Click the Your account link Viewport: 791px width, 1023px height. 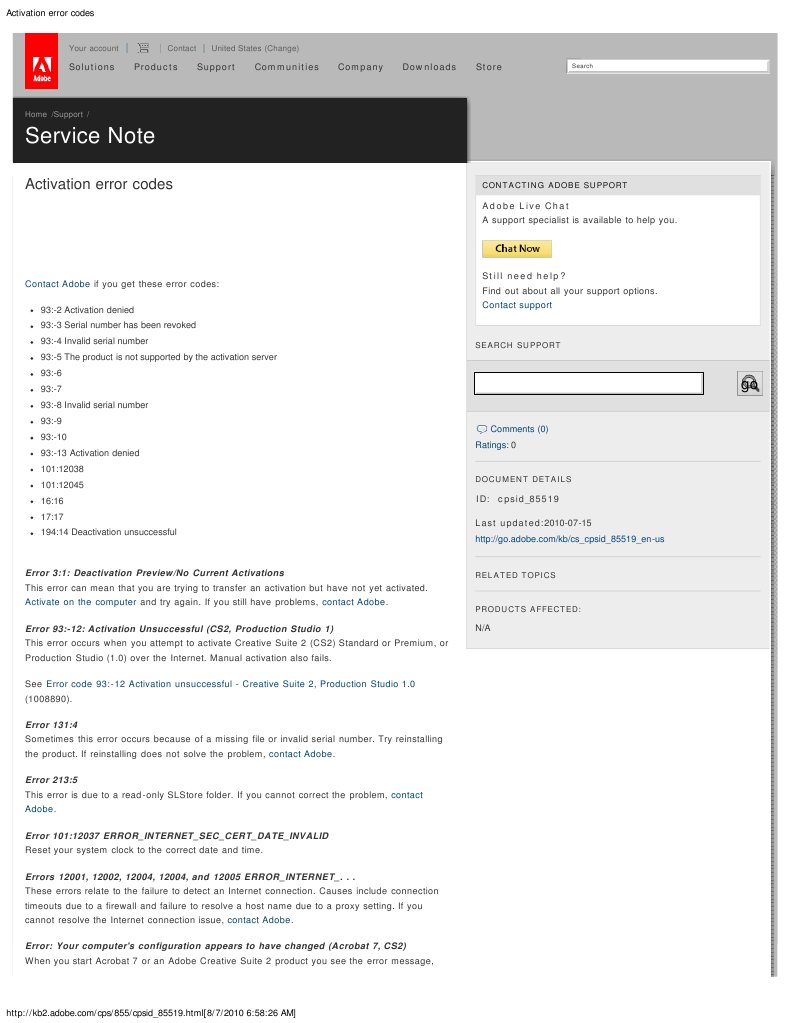pos(93,48)
